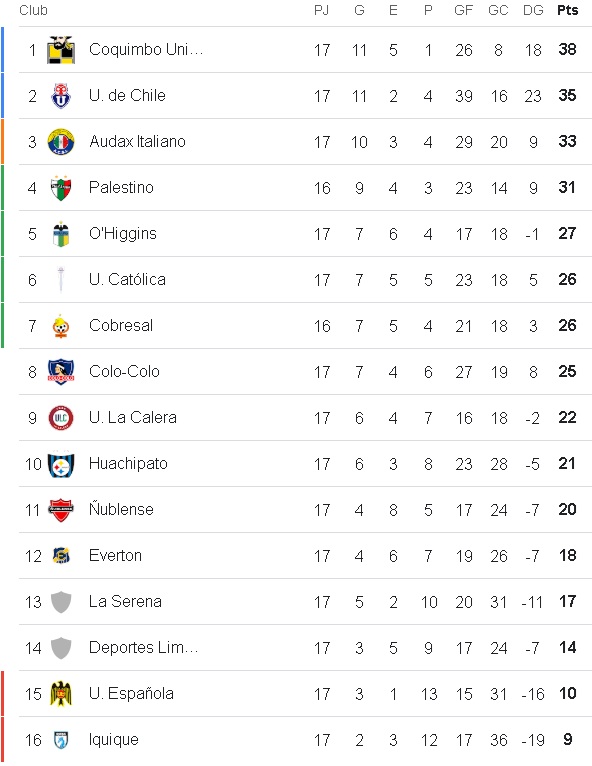The width and height of the screenshot is (592, 766).
Task: Click the Ñublense red shield icon
Action: point(61,510)
